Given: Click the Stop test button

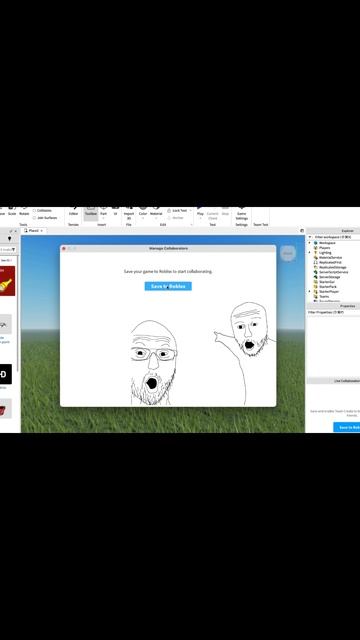Looking at the screenshot, I should click(x=225, y=211).
